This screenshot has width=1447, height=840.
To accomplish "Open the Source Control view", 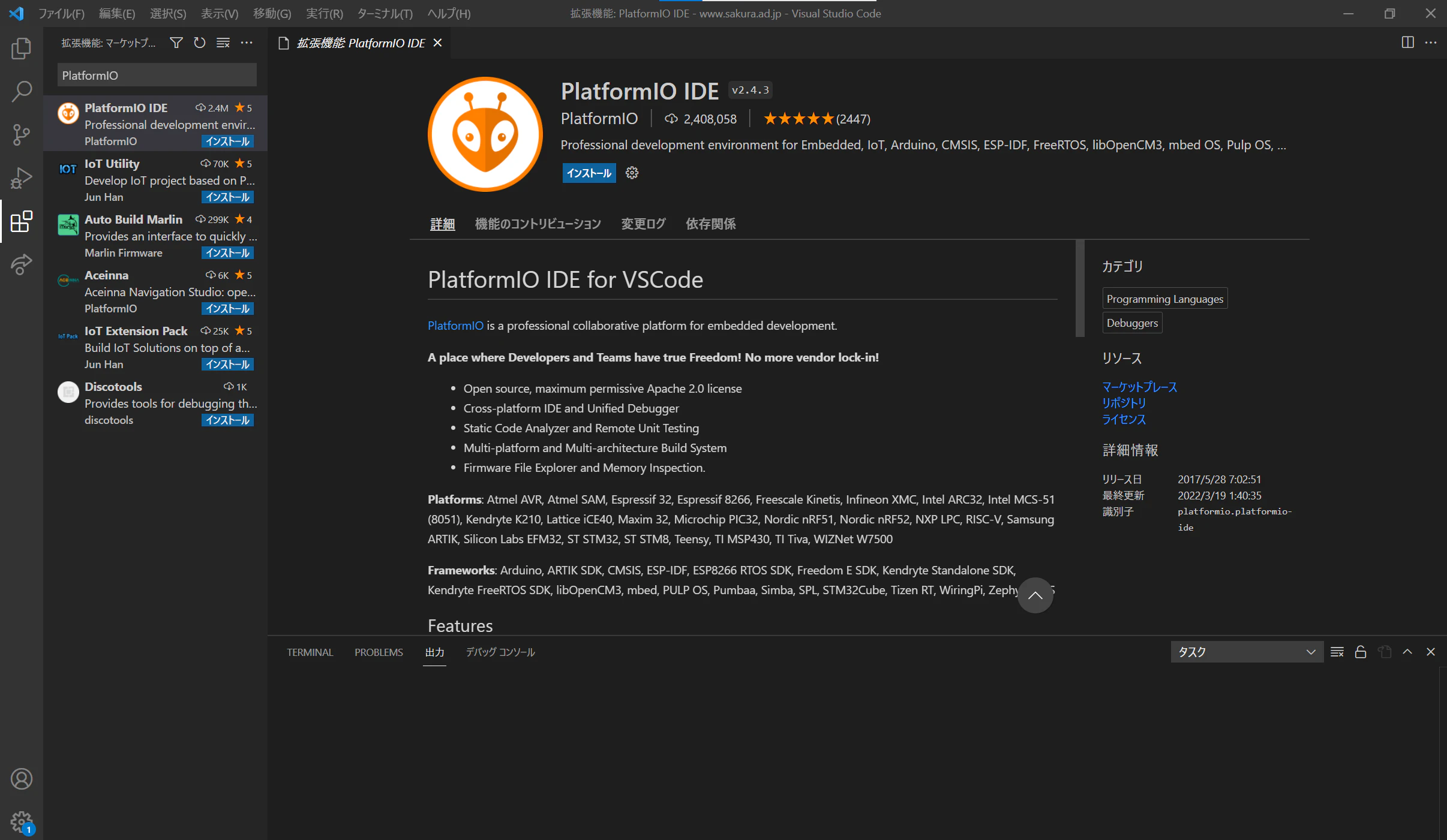I will (22, 135).
